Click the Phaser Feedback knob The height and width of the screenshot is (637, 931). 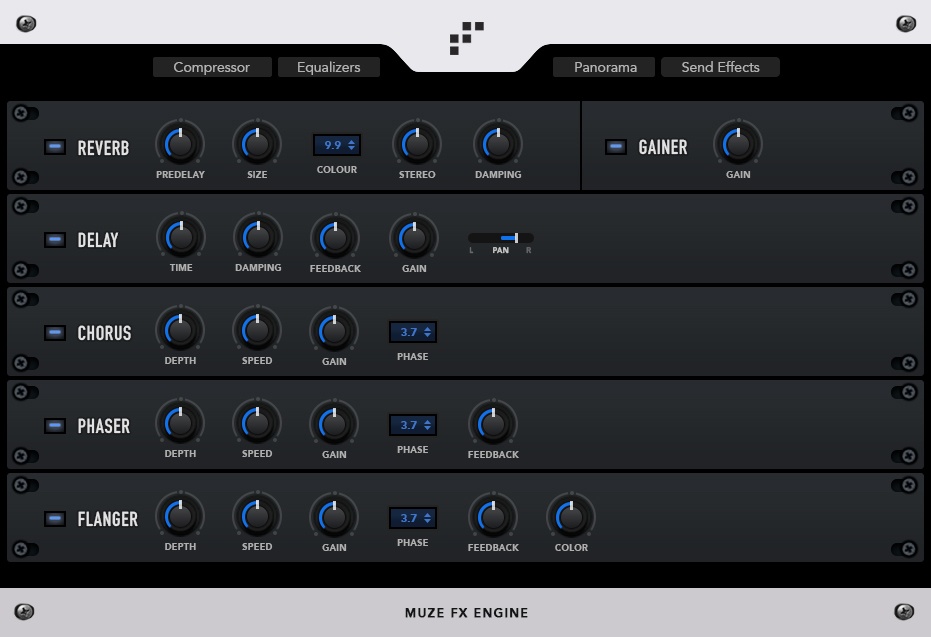[x=493, y=424]
